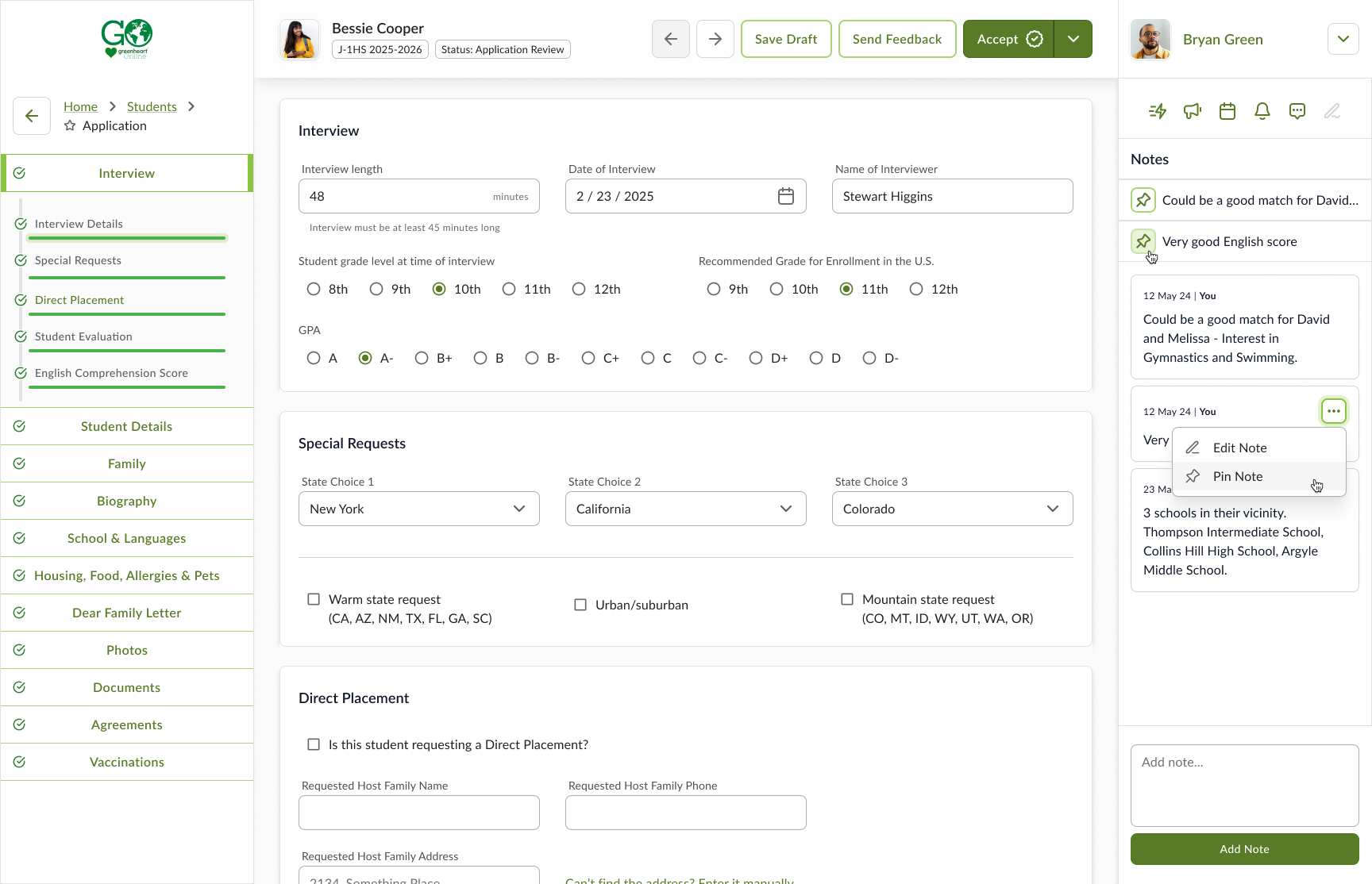Click the pencil edit icon in right panel
The height and width of the screenshot is (884, 1372).
coord(1332,111)
